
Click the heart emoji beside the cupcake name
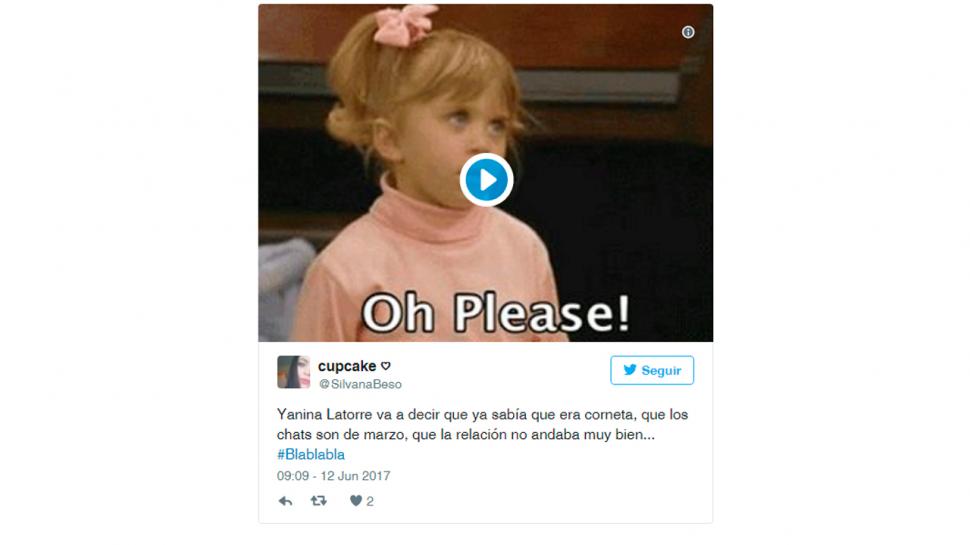[x=386, y=366]
